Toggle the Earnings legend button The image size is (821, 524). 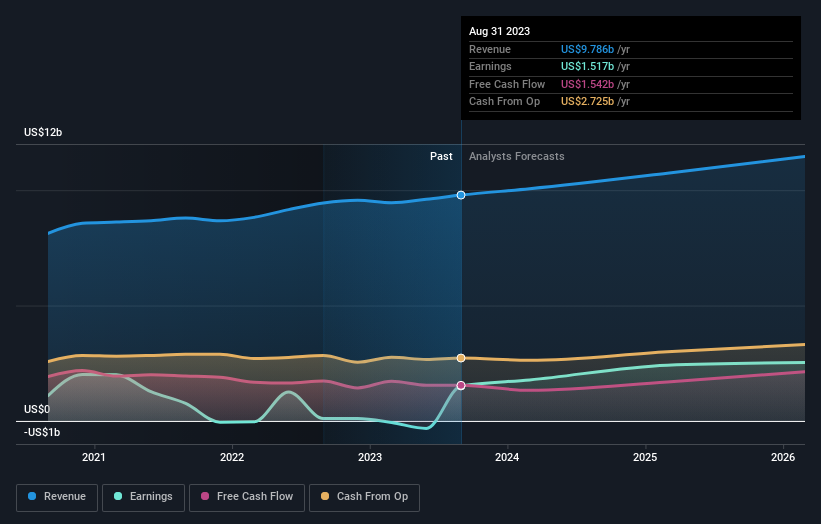click(143, 497)
